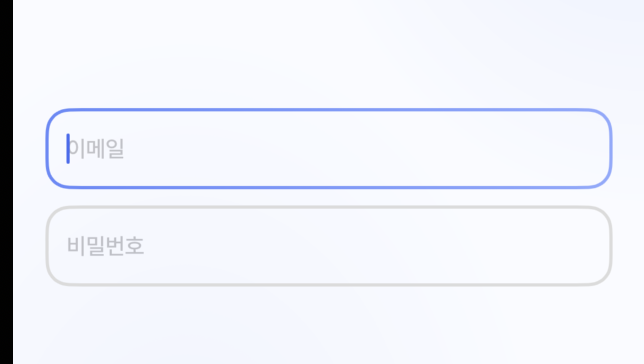Activate the focused 이메일 entry box
Screen dimensions: 644x364
329,148
